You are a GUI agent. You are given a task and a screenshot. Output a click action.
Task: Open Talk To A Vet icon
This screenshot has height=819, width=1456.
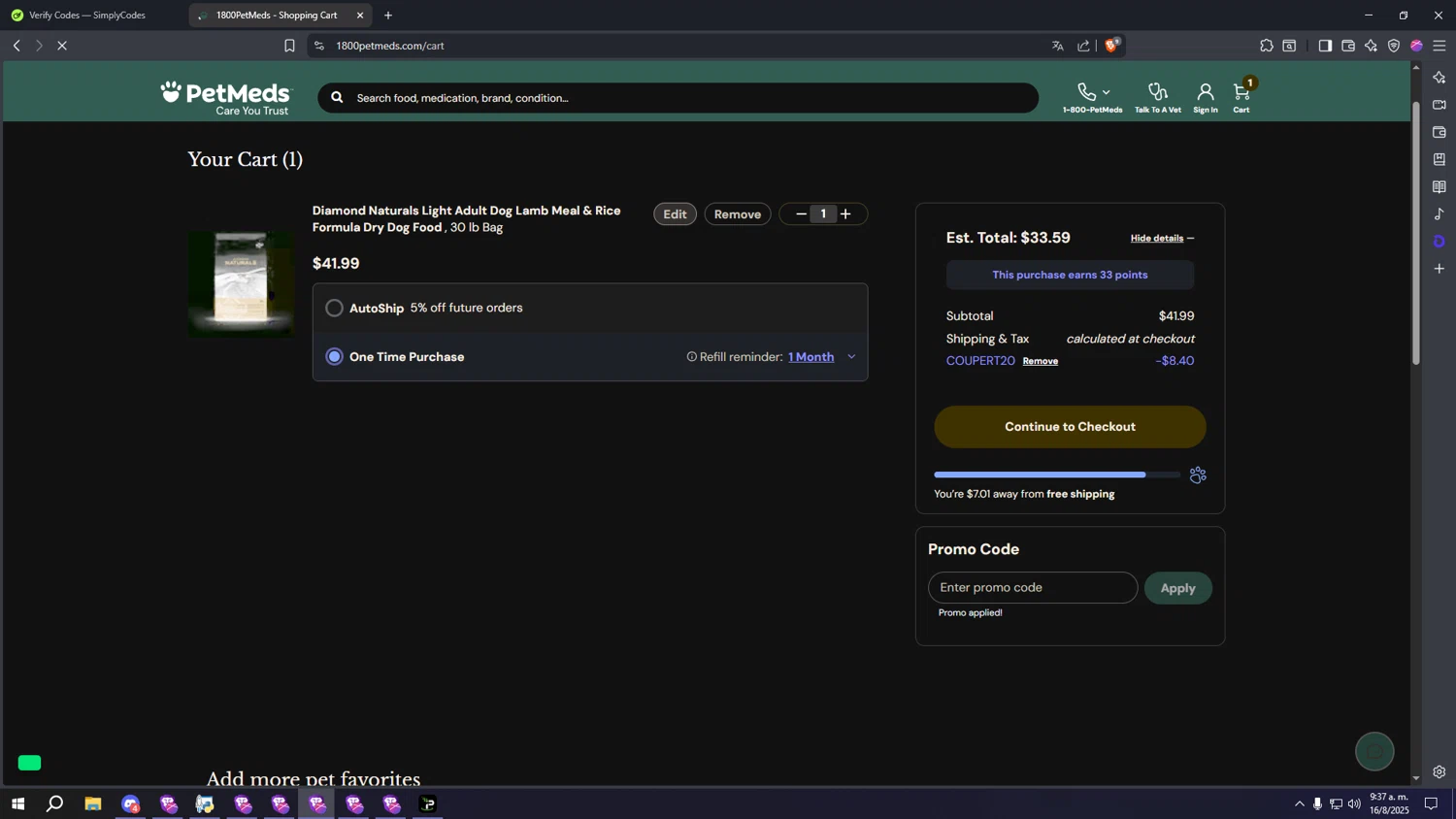point(1157,92)
